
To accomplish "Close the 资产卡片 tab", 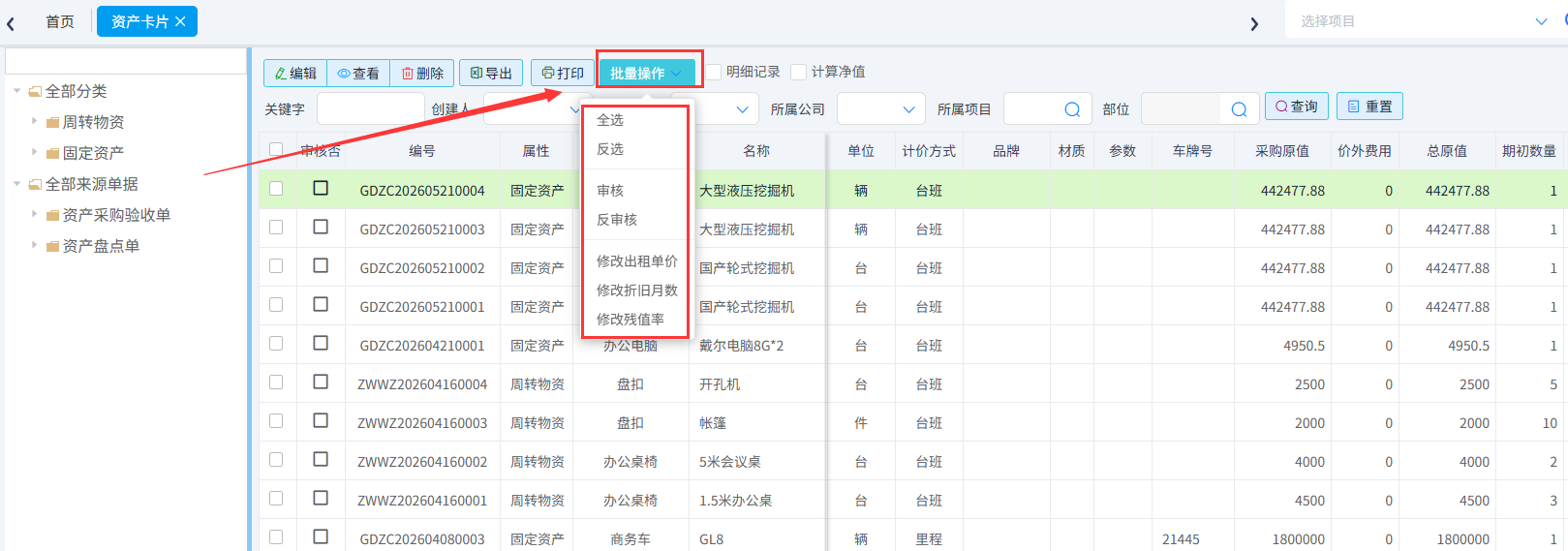I will [180, 21].
